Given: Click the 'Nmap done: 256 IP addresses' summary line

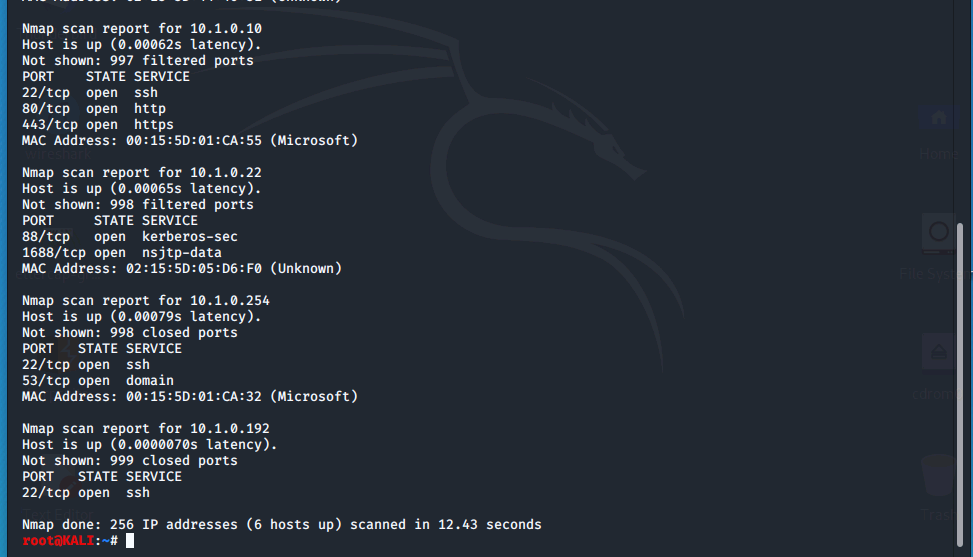Looking at the screenshot, I should [x=282, y=525].
